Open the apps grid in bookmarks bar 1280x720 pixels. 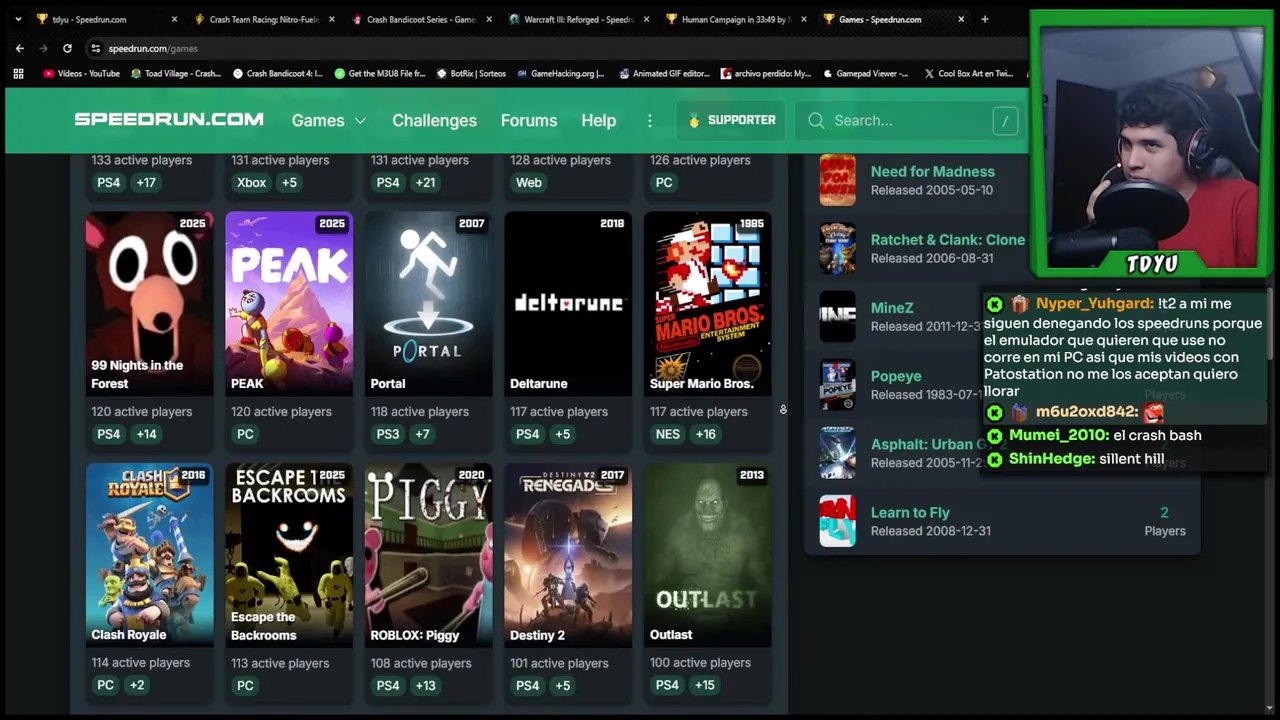click(18, 73)
